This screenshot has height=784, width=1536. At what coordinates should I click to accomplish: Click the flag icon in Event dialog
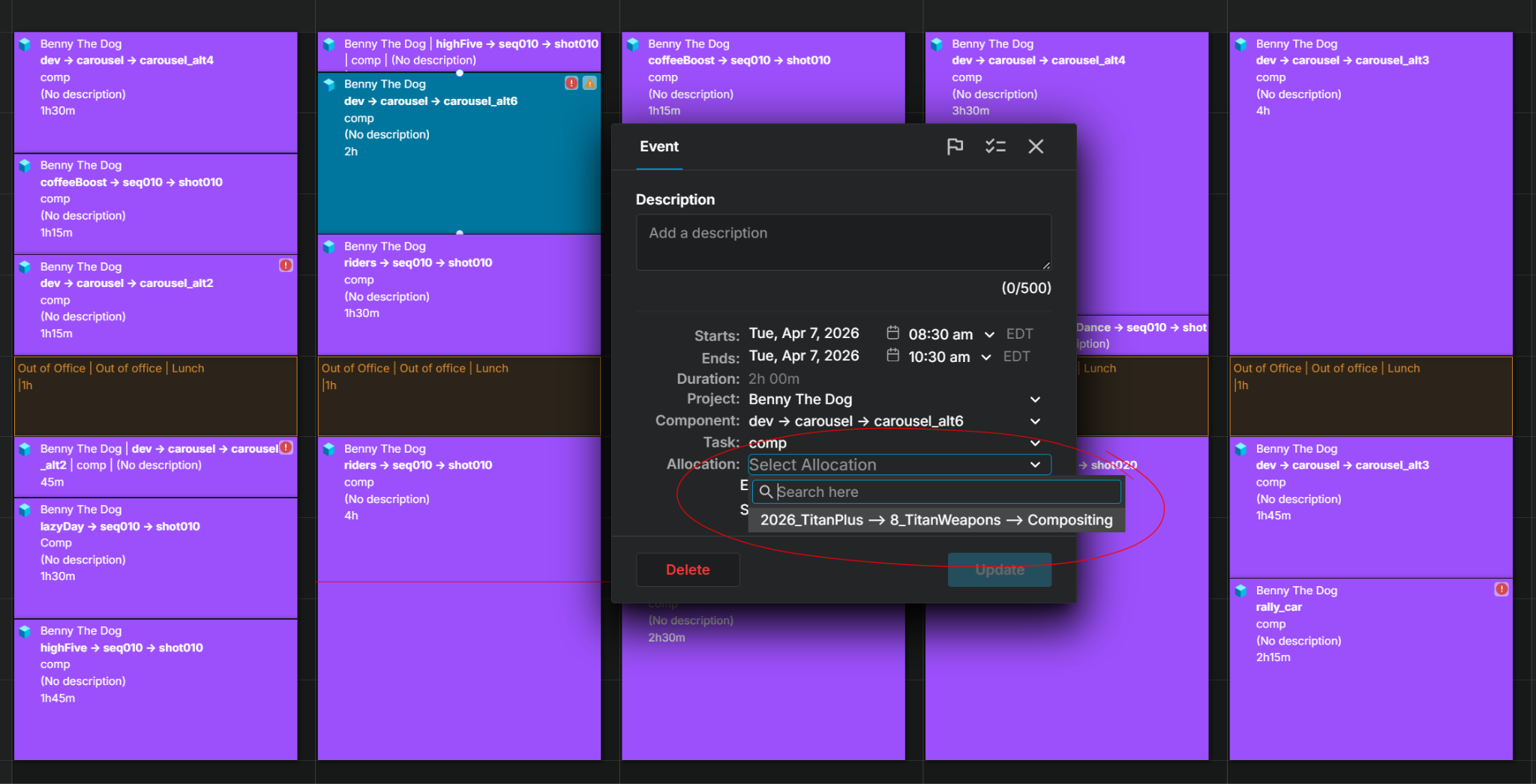click(955, 146)
